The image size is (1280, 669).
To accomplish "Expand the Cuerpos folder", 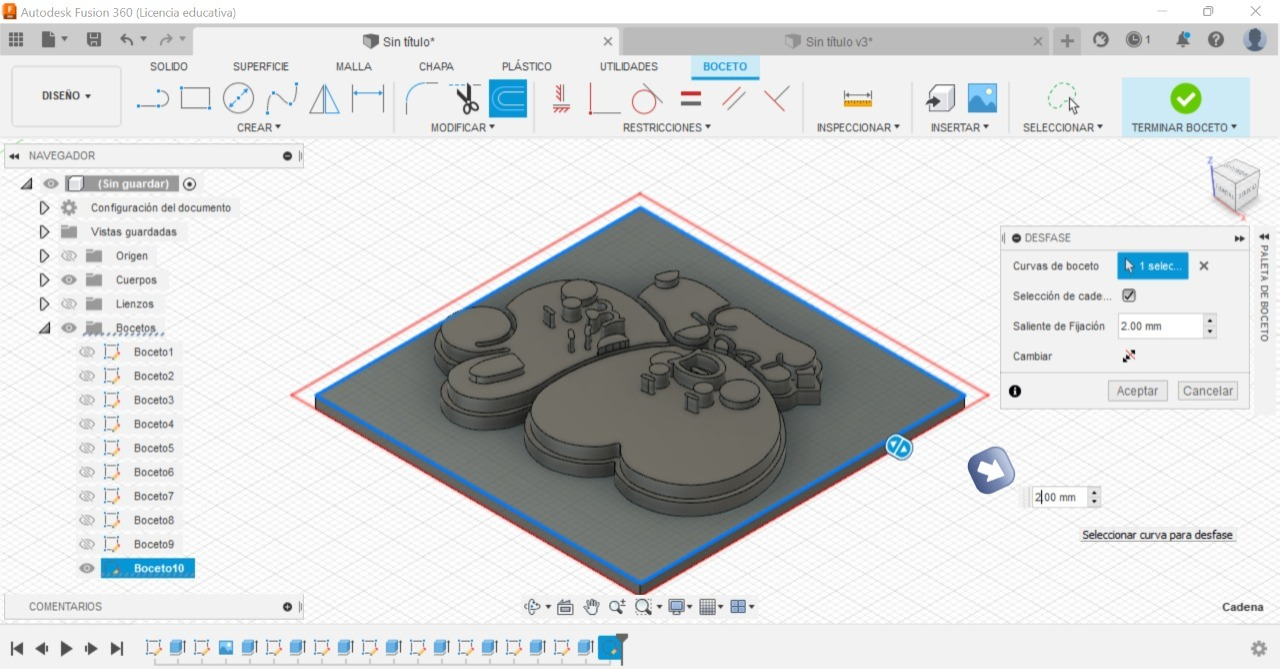I will point(44,280).
